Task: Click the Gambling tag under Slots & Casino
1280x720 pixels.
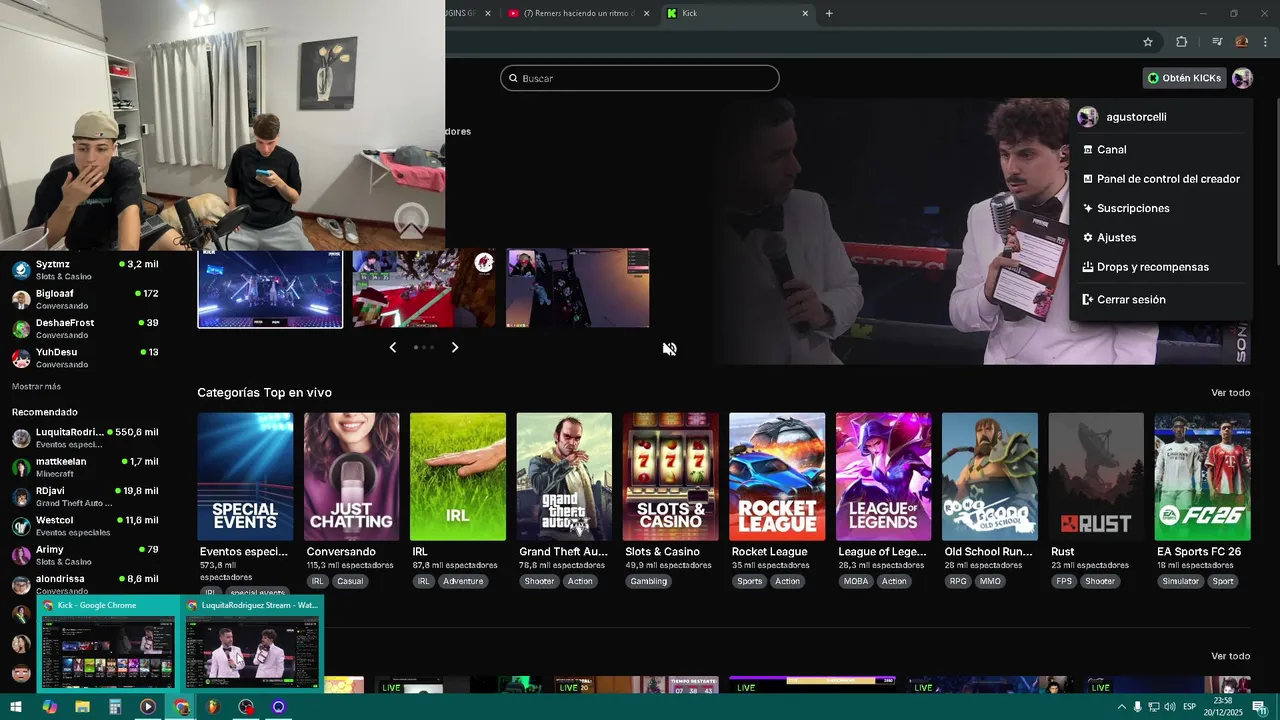Action: pos(649,581)
